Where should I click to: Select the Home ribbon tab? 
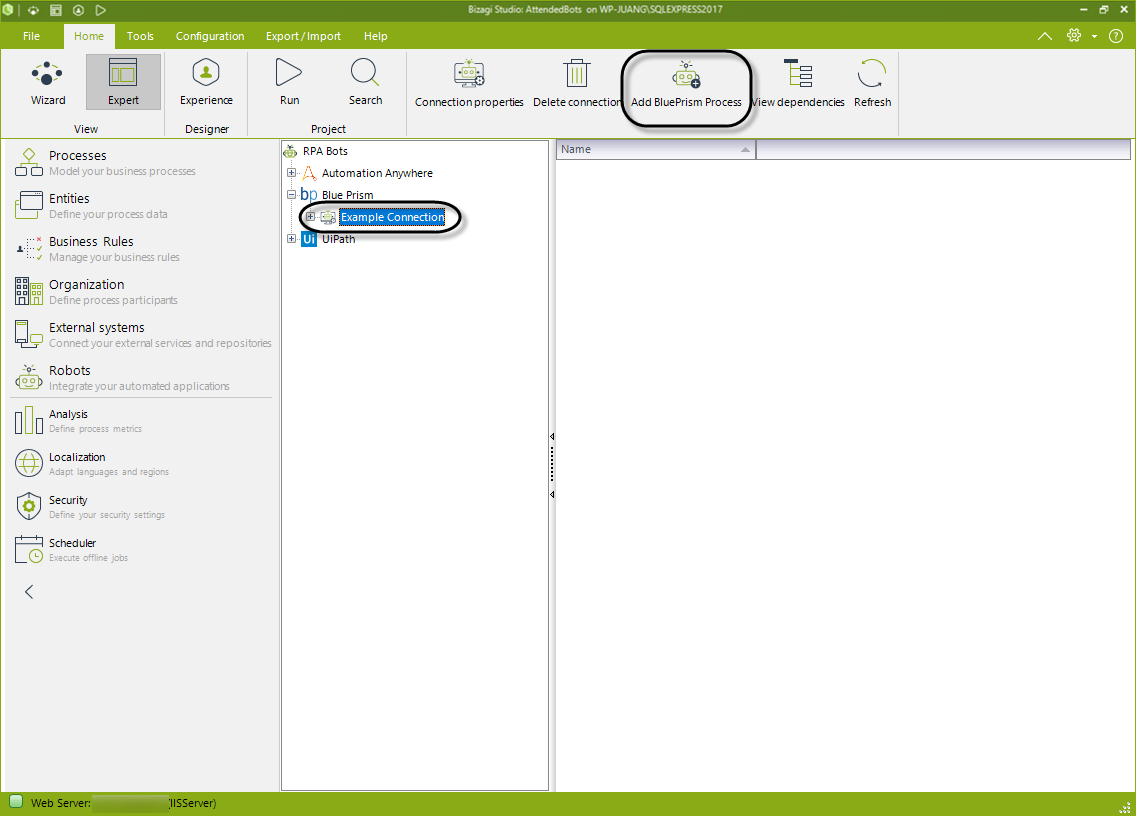[x=88, y=36]
